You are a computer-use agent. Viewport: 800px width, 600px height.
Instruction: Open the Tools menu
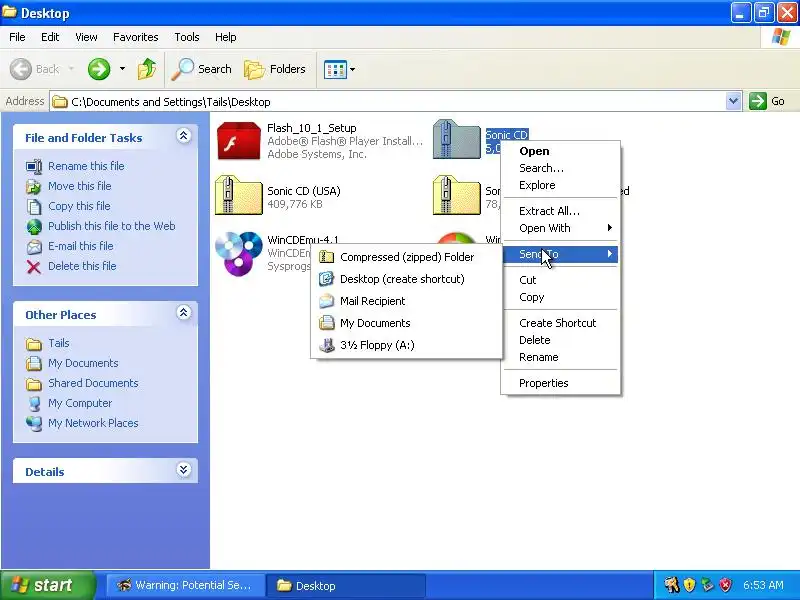pyautogui.click(x=187, y=37)
